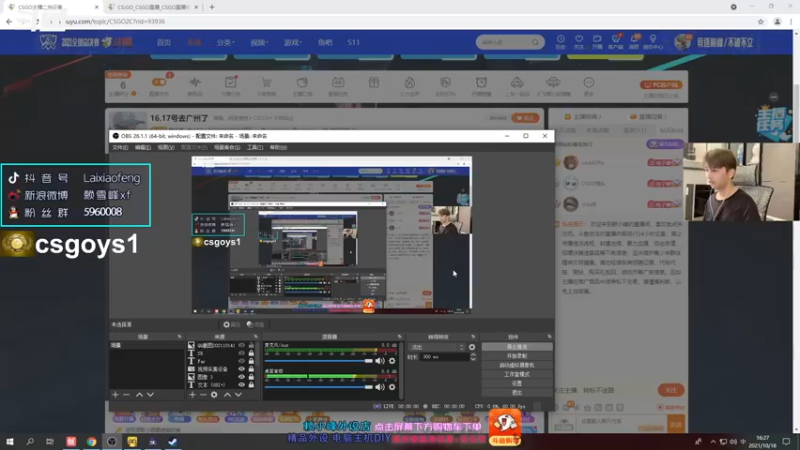Viewport: 800px width, 450px height.
Task: Pop out the Sources dock panel
Action: [x=256, y=337]
